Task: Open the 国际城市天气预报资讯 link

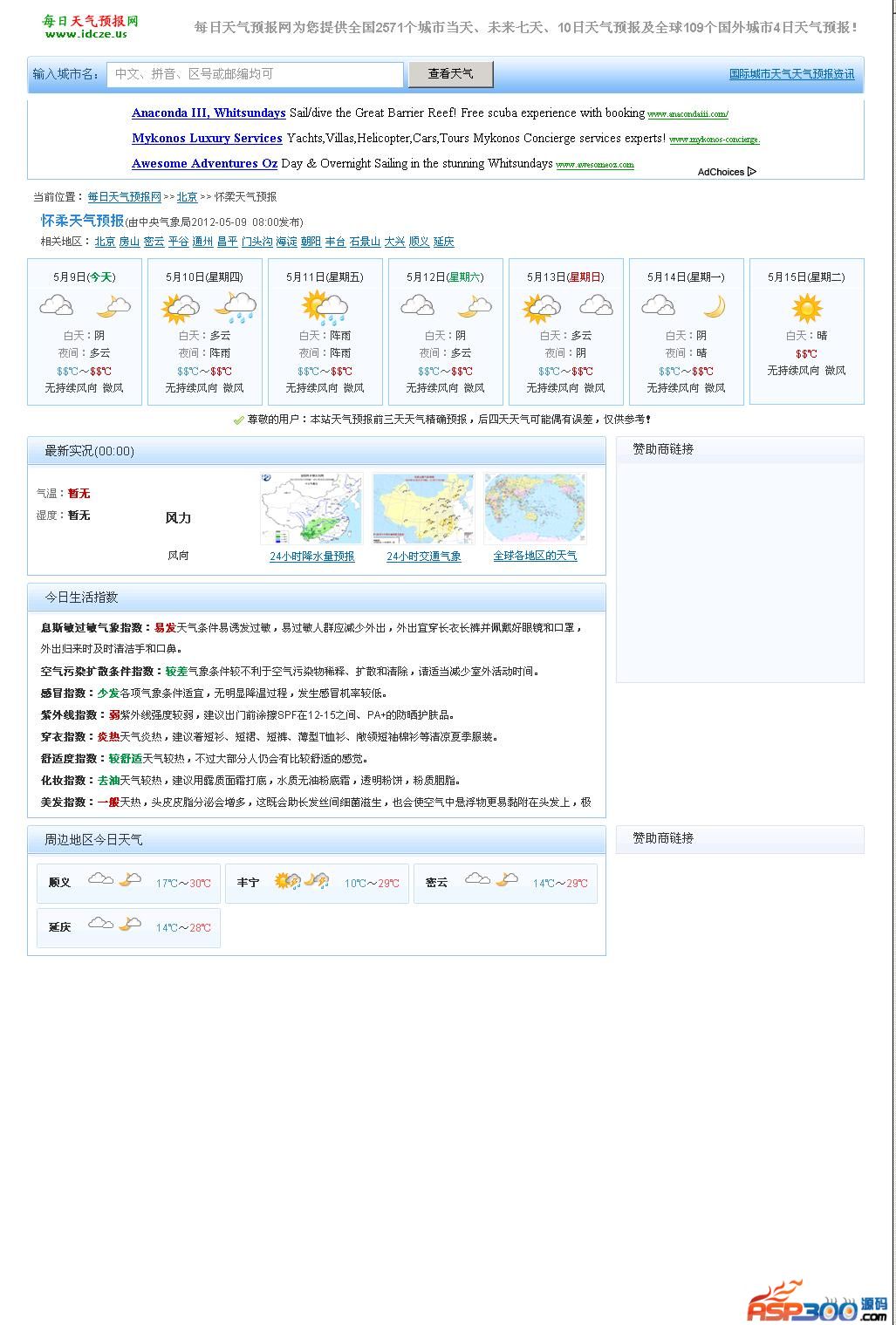Action: (792, 74)
